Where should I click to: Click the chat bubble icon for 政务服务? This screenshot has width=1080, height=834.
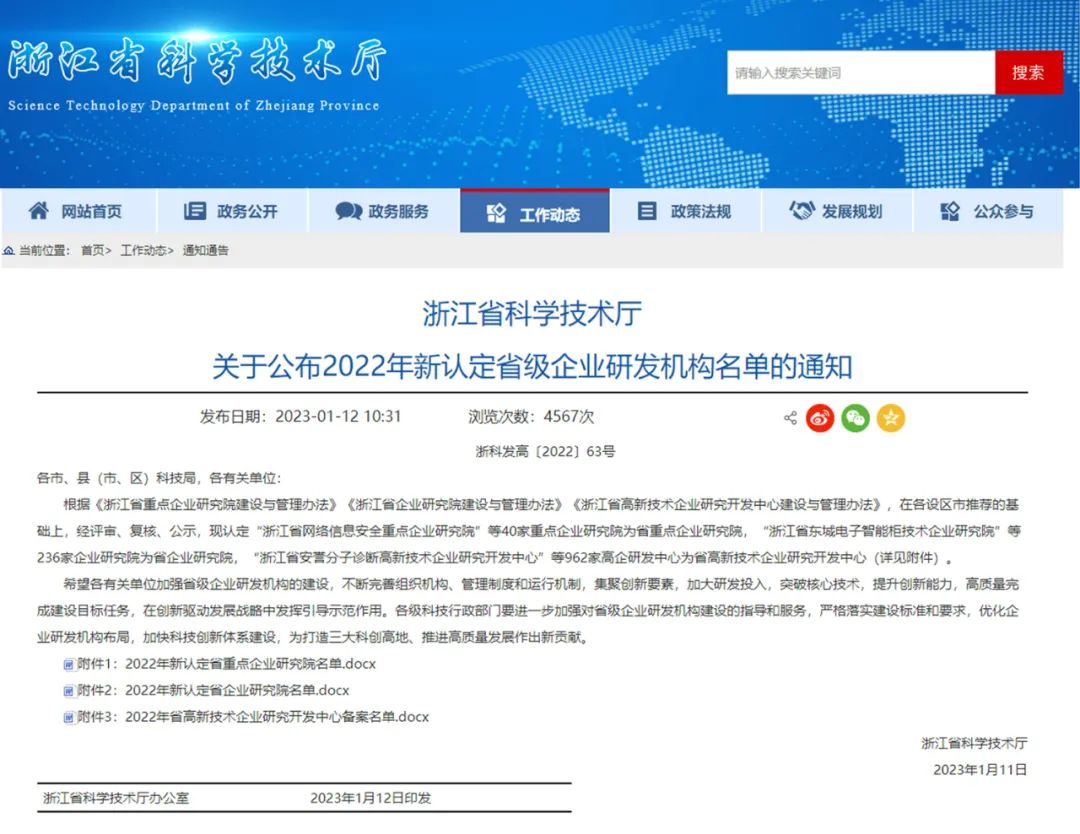[x=349, y=211]
